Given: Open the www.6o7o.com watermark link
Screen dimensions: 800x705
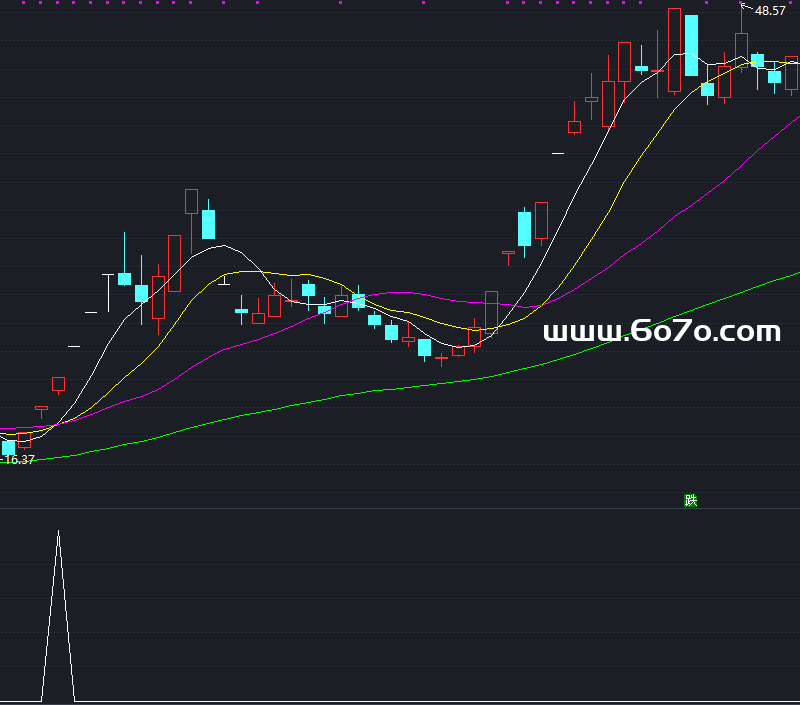Looking at the screenshot, I should point(661,331).
